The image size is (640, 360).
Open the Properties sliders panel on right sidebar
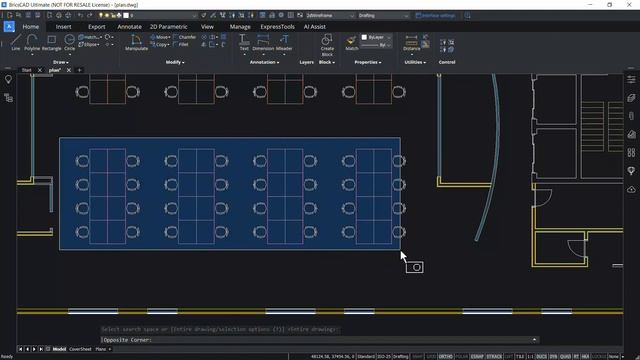click(x=631, y=80)
